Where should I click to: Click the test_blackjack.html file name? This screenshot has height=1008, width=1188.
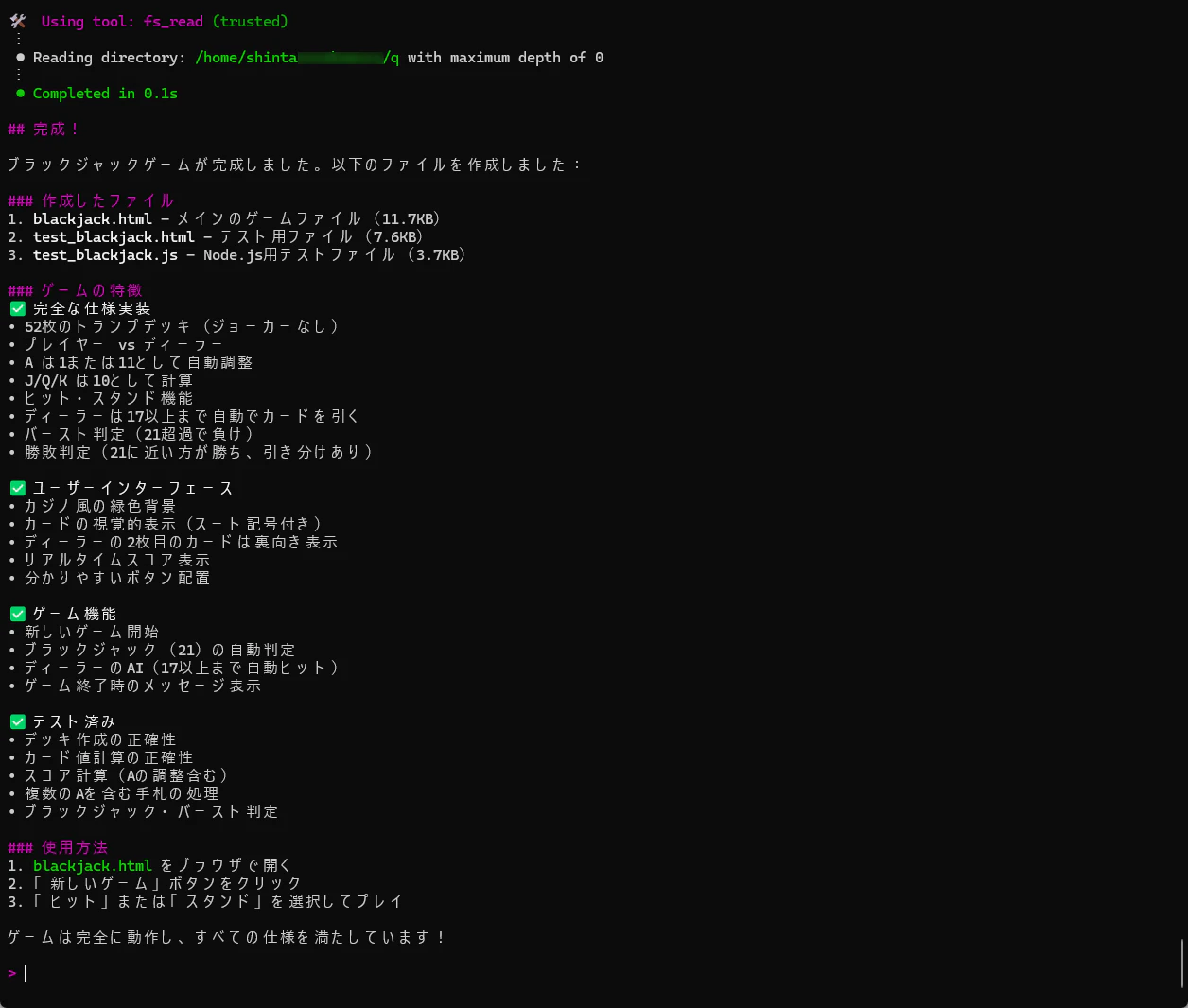tap(114, 236)
